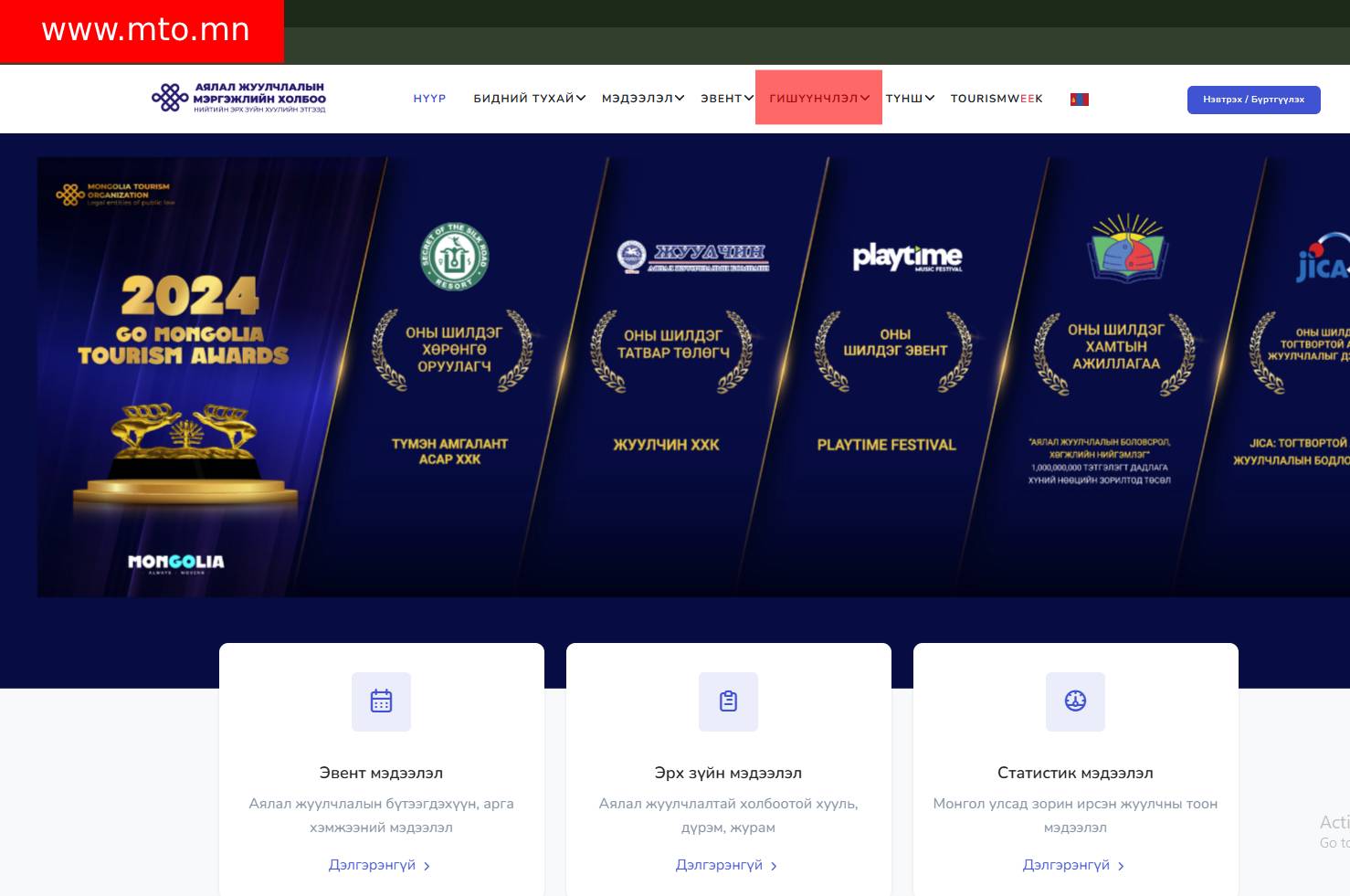The width and height of the screenshot is (1350, 896).
Task: Click the ОНЫ ШИЛДЭГ ЭВЕНТ award title
Action: (895, 343)
